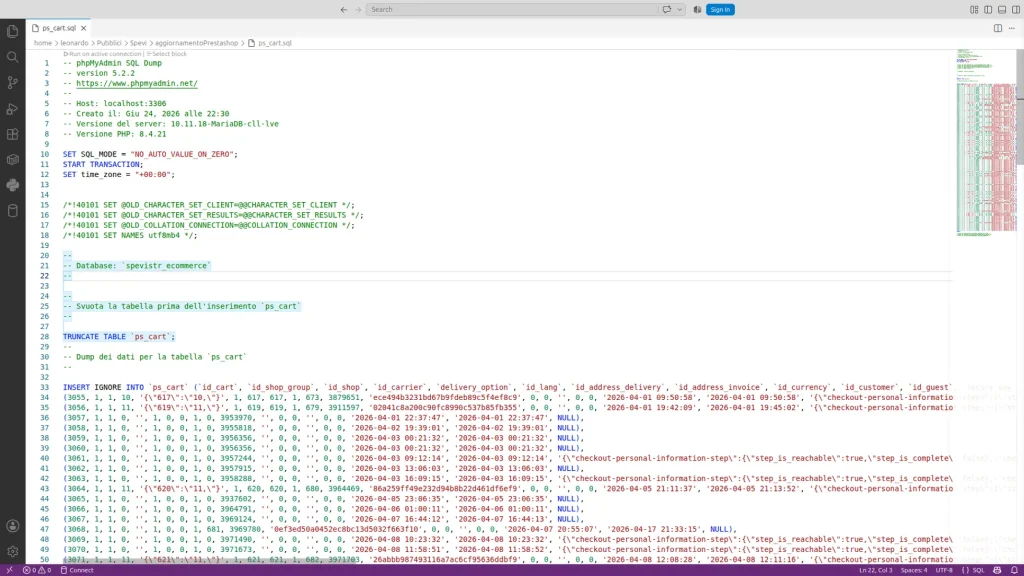Image resolution: width=1024 pixels, height=576 pixels.
Task: Close the ps_cart.sql tab
Action: point(84,28)
